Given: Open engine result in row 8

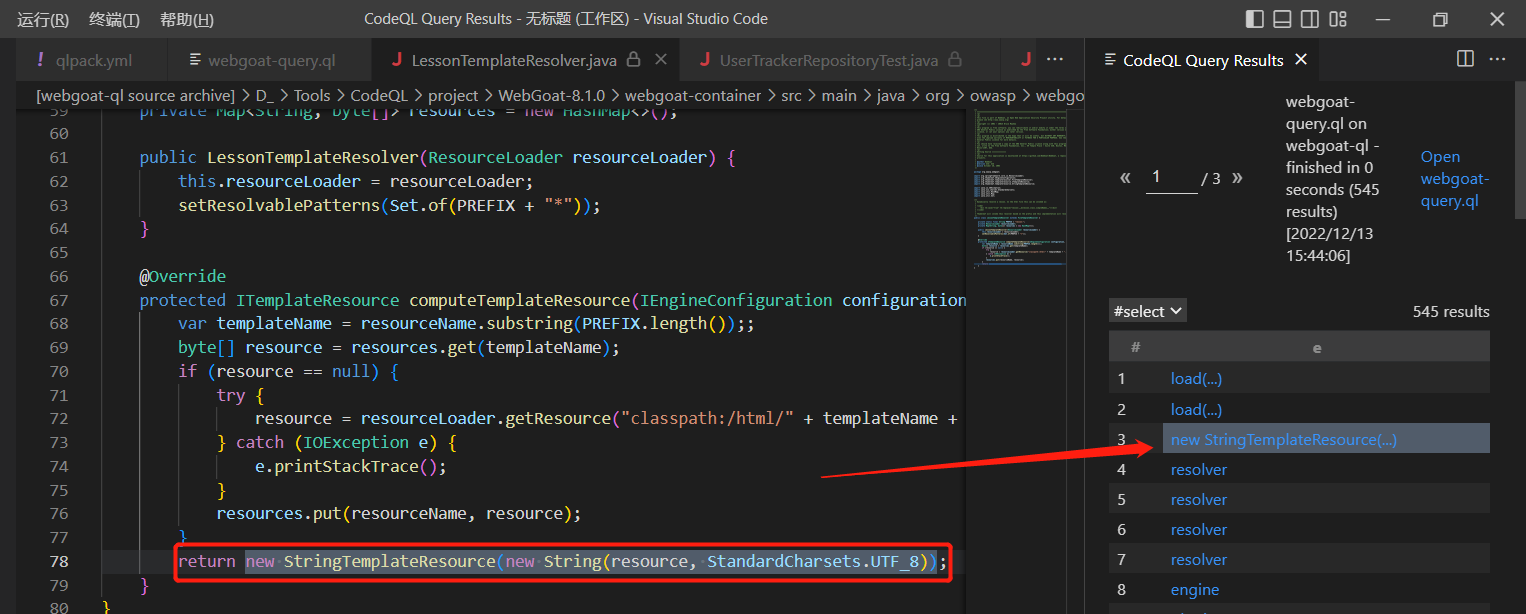Looking at the screenshot, I should coord(1195,589).
